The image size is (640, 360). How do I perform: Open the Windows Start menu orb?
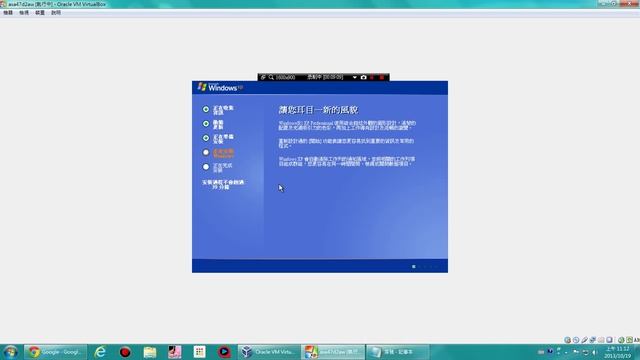pyautogui.click(x=10, y=352)
